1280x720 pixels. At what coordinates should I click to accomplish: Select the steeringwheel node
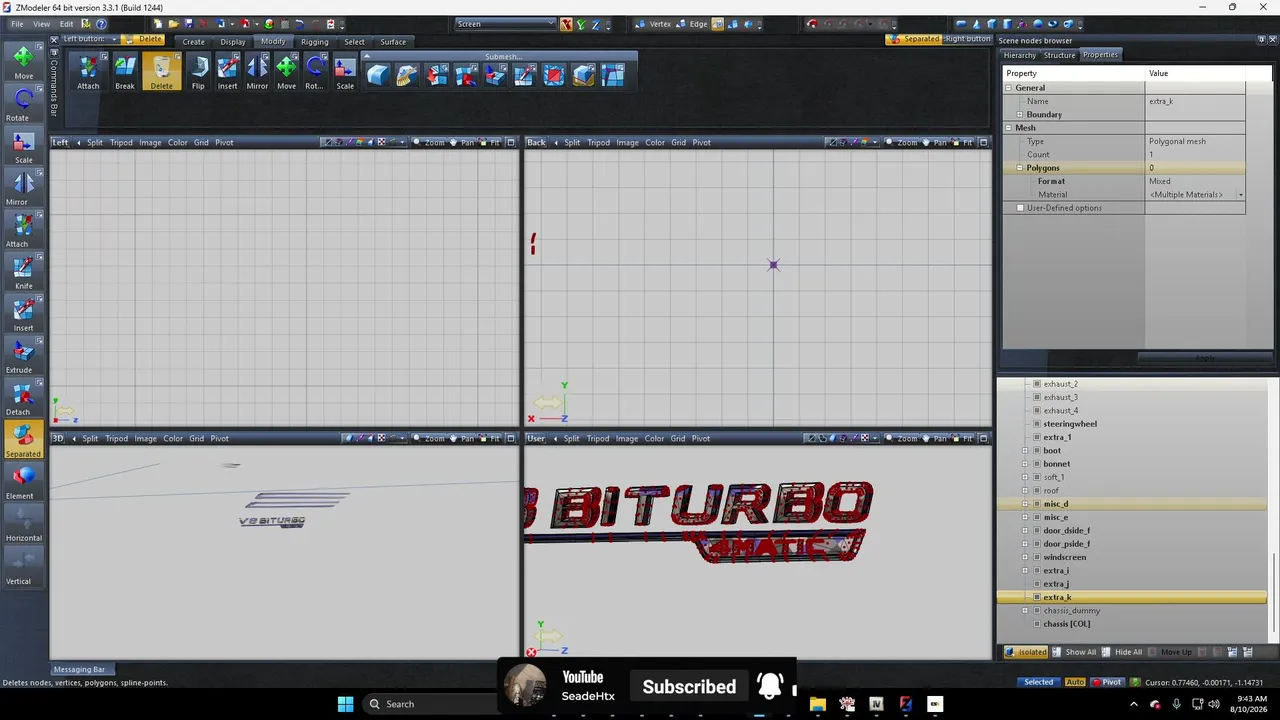[1070, 424]
